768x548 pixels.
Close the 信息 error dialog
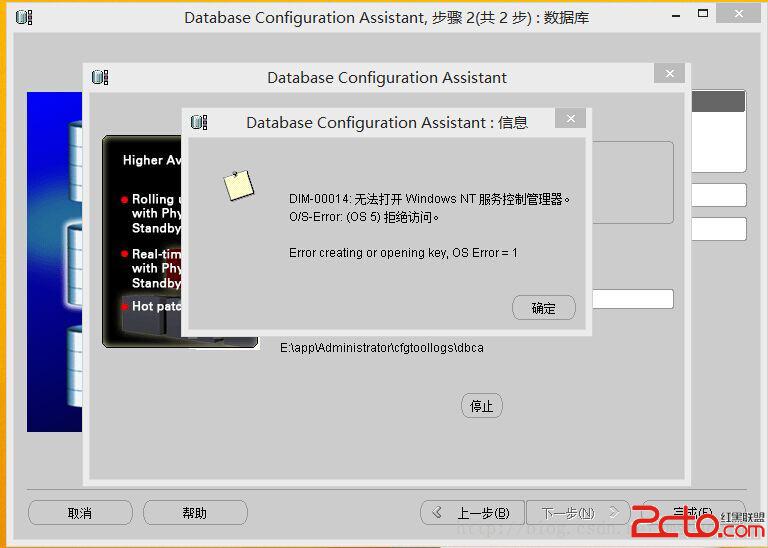[571, 119]
